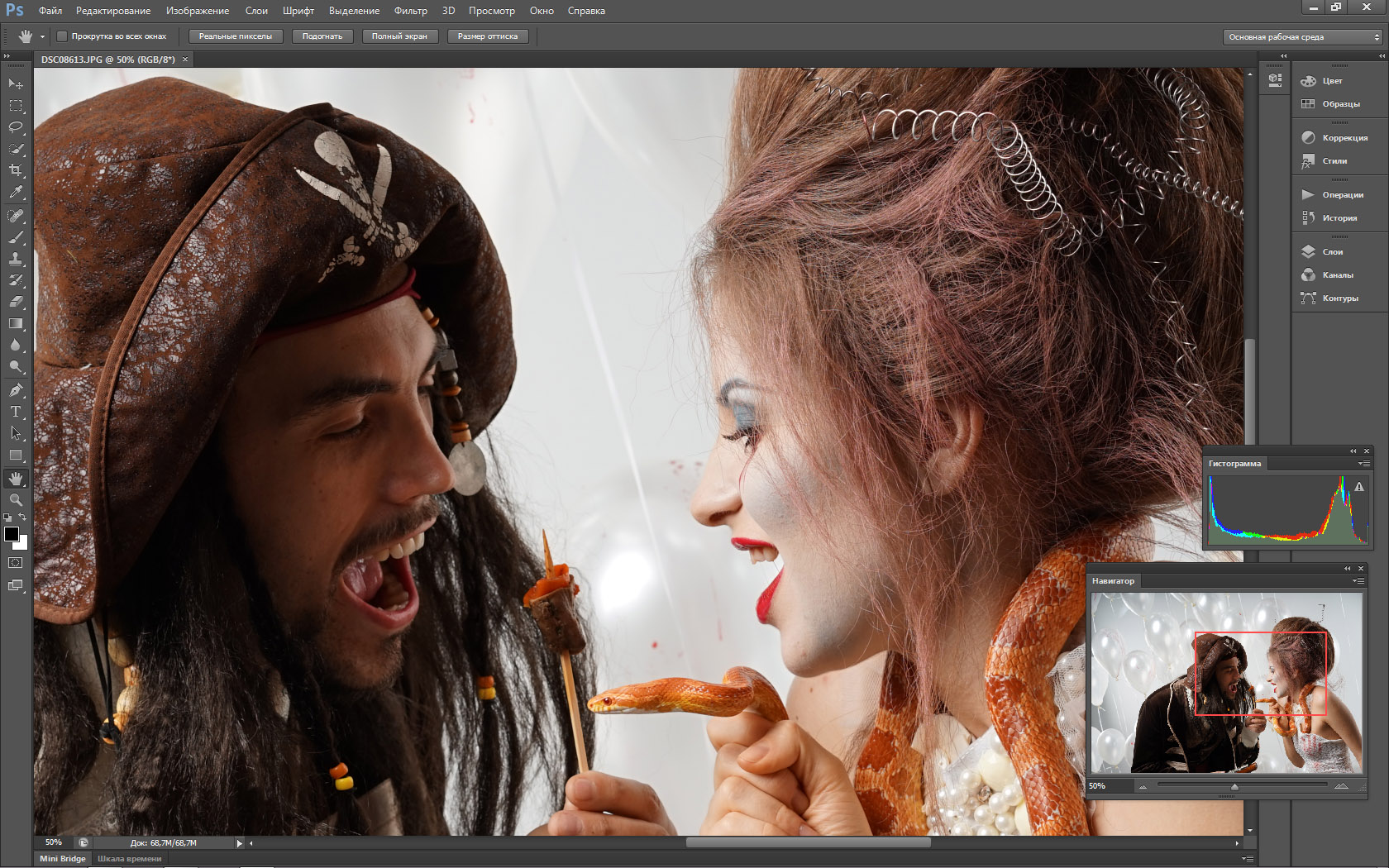Switch to the Mini Bridge tab
The image size is (1389, 868).
(63, 858)
